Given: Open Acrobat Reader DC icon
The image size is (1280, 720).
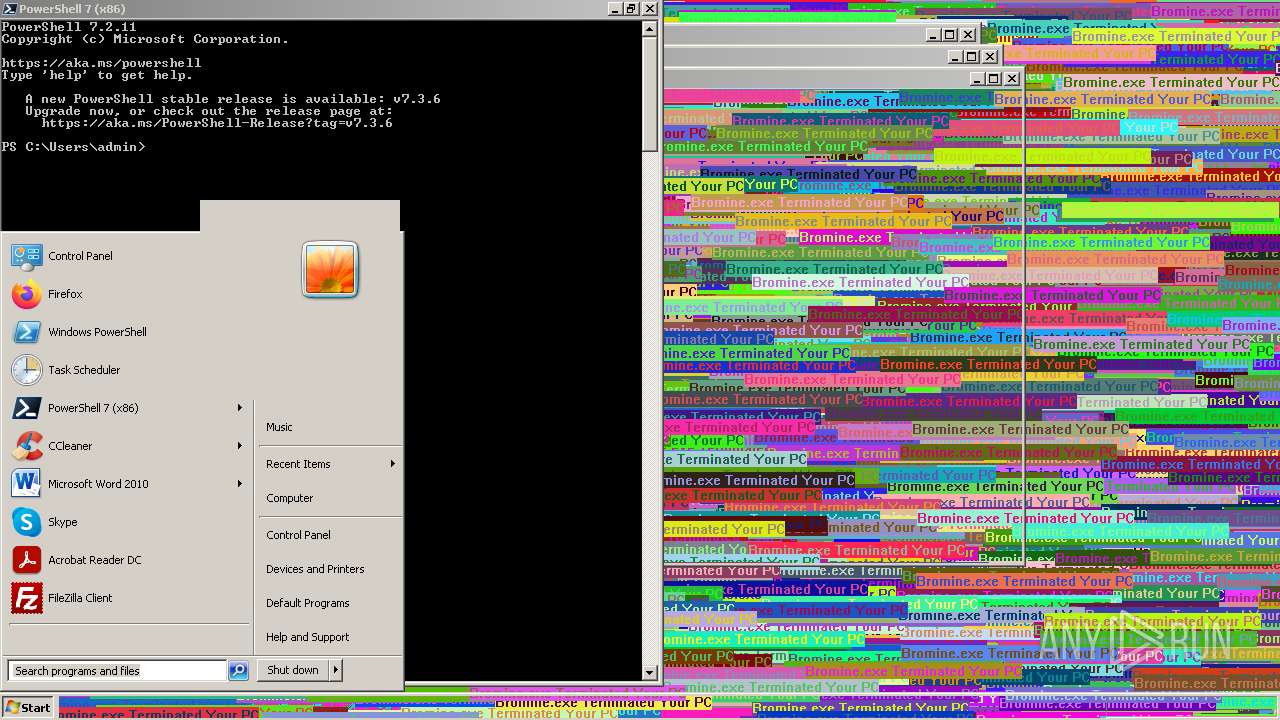Looking at the screenshot, I should [x=27, y=560].
